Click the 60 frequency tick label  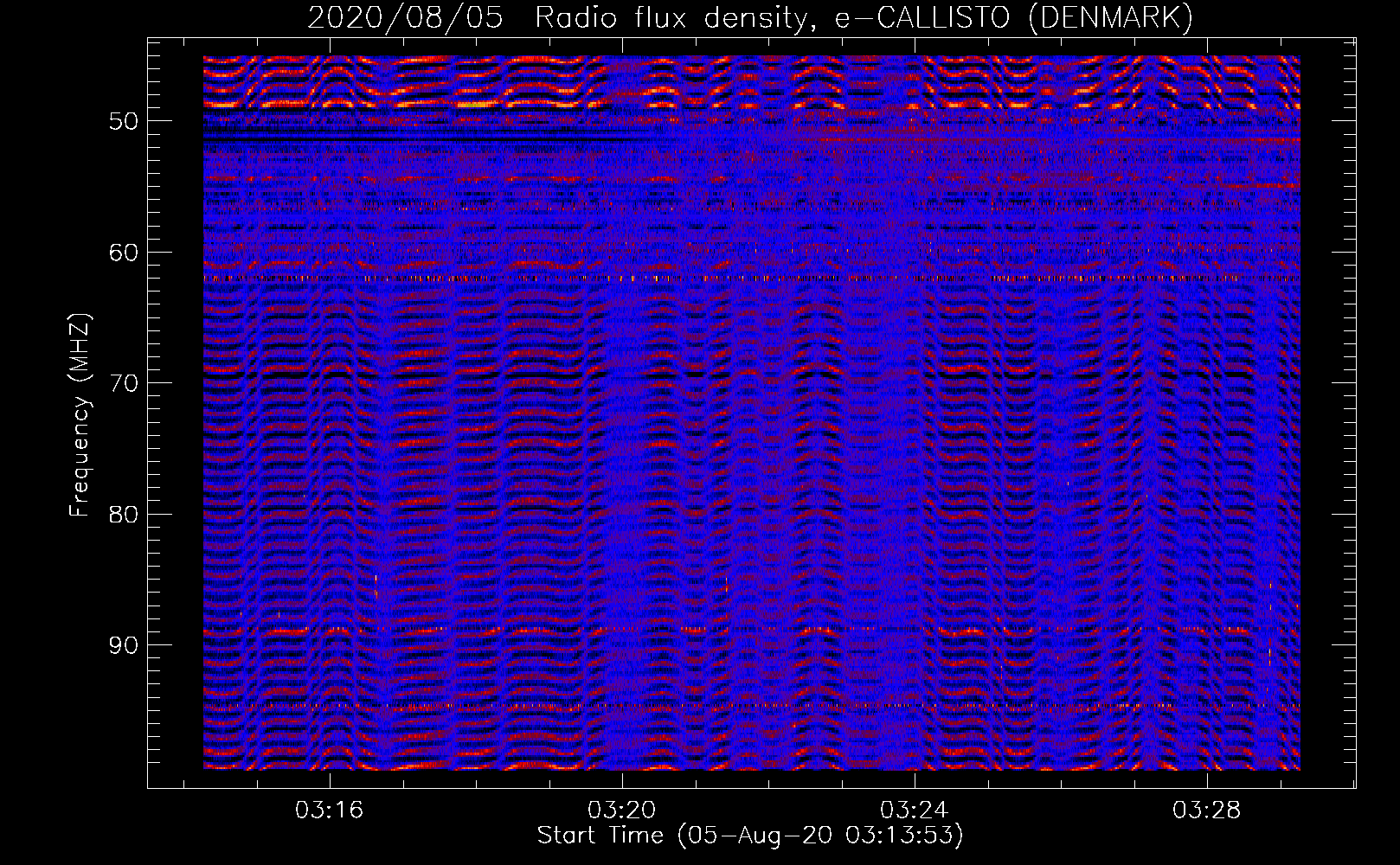123,253
